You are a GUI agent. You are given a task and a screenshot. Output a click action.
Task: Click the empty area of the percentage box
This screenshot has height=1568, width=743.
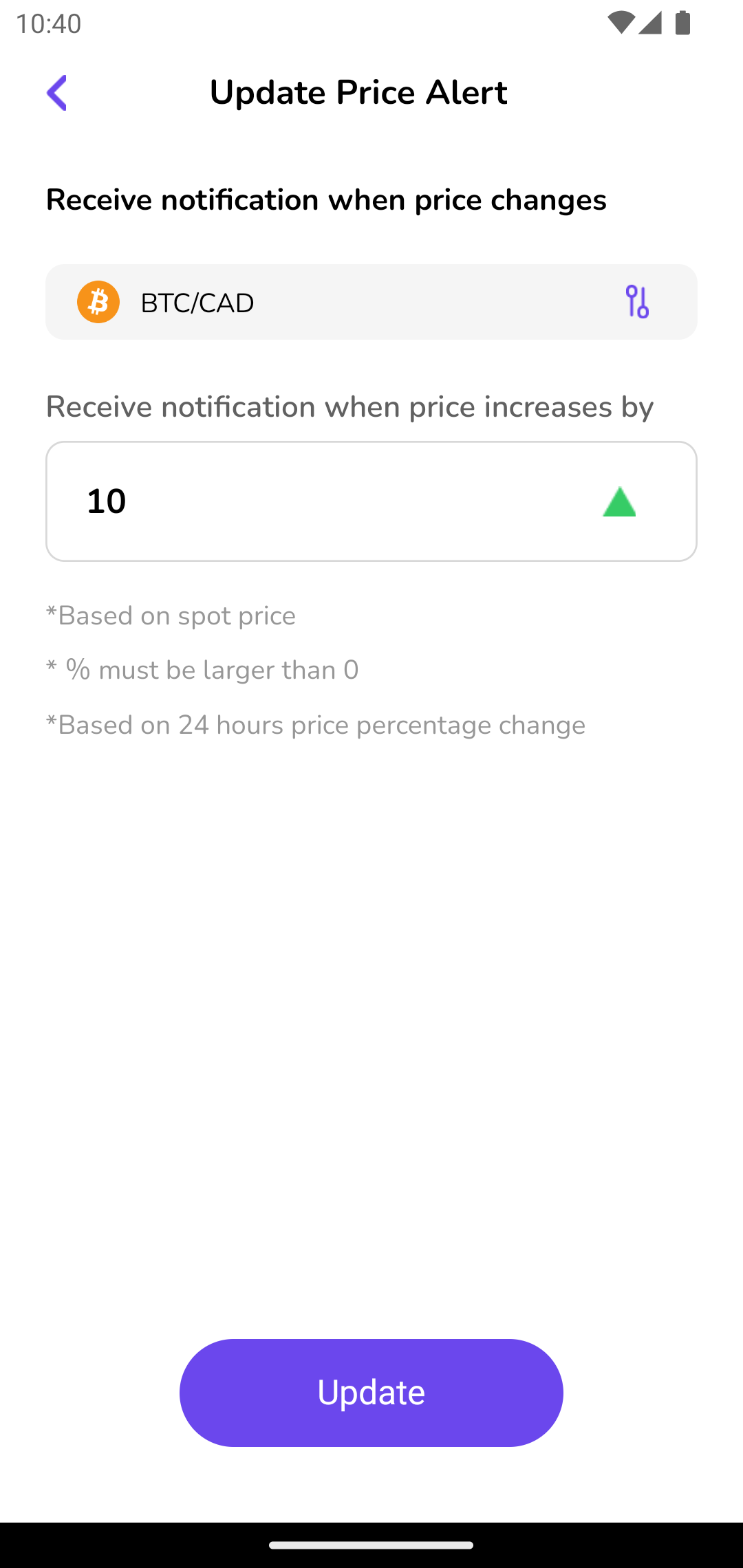pos(358,501)
